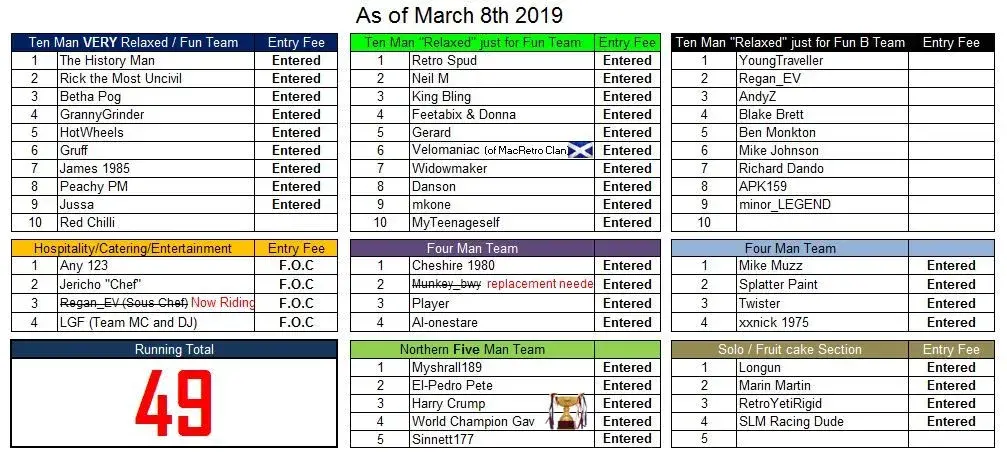
Task: Select the cell containing The History Man
Action: pyautogui.click(x=156, y=60)
